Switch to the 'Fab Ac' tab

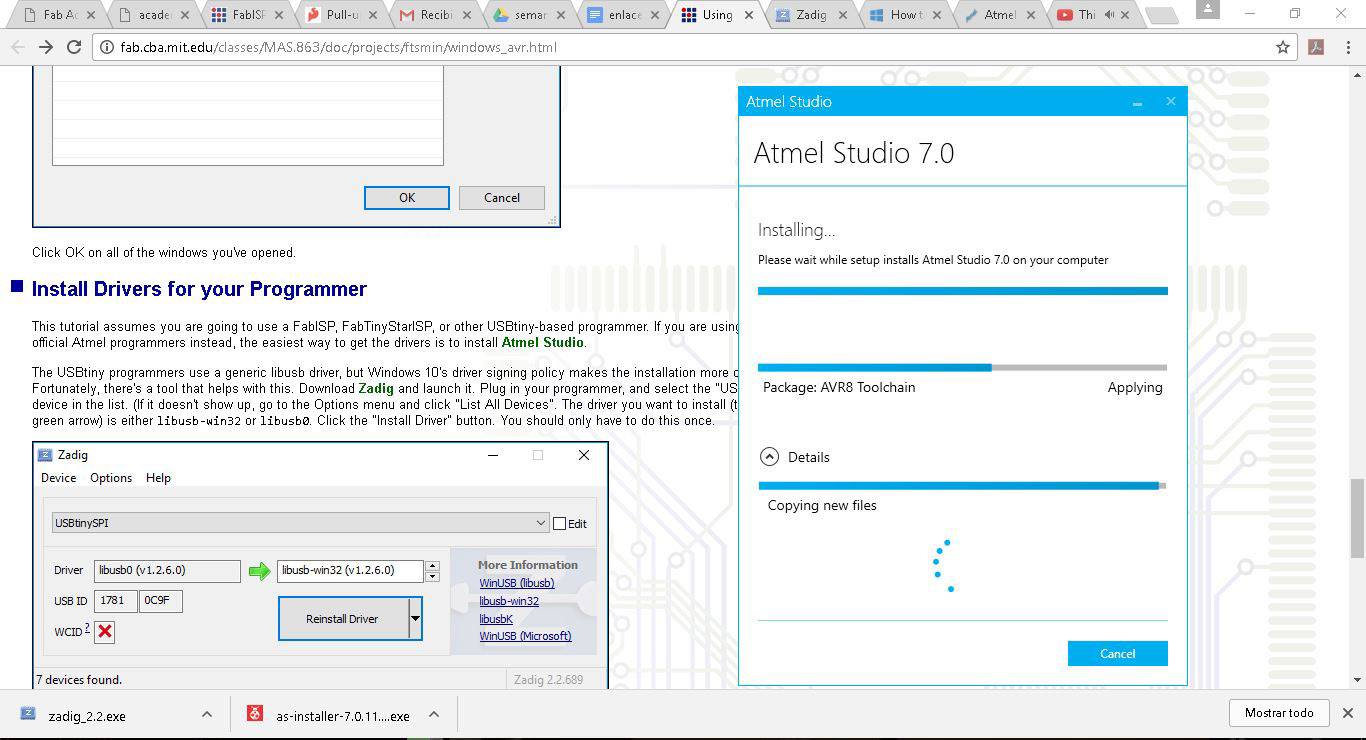click(x=61, y=15)
